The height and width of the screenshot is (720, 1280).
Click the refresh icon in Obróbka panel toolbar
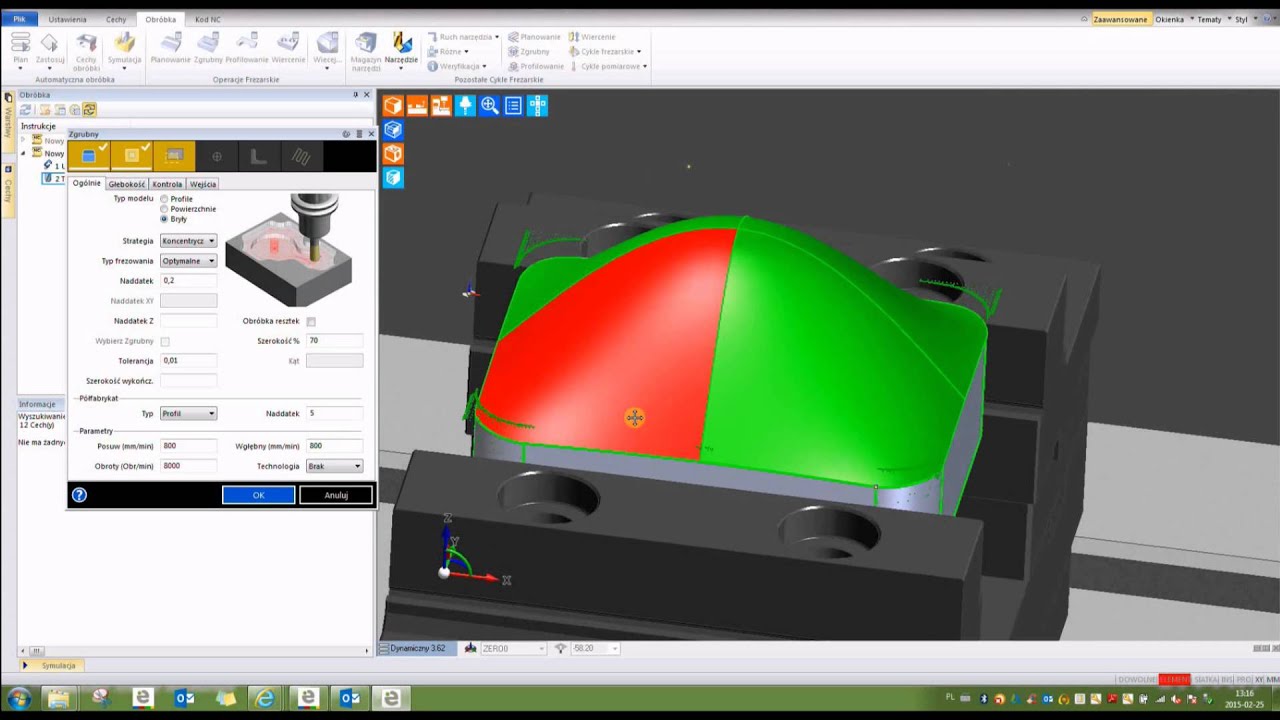(26, 110)
